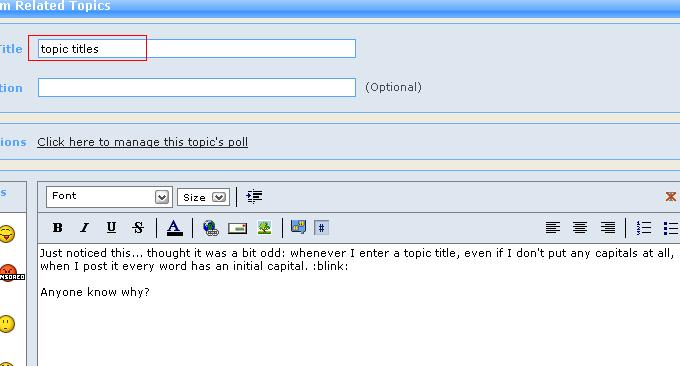Align text right

click(608, 228)
